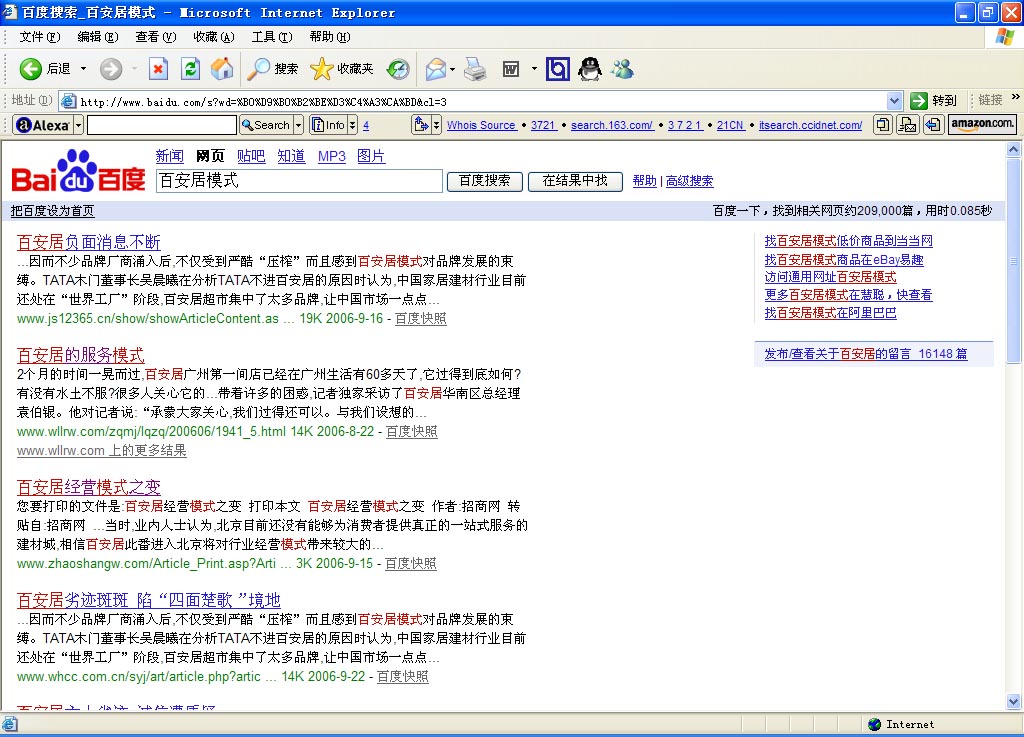This screenshot has height=737, width=1024.
Task: Expand the 后退 back history dropdown
Action: point(84,69)
